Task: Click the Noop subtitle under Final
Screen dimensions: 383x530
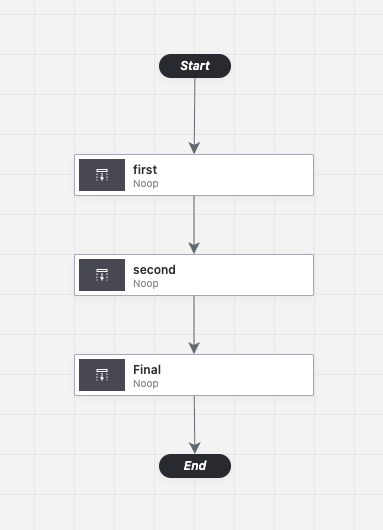Action: [146, 384]
